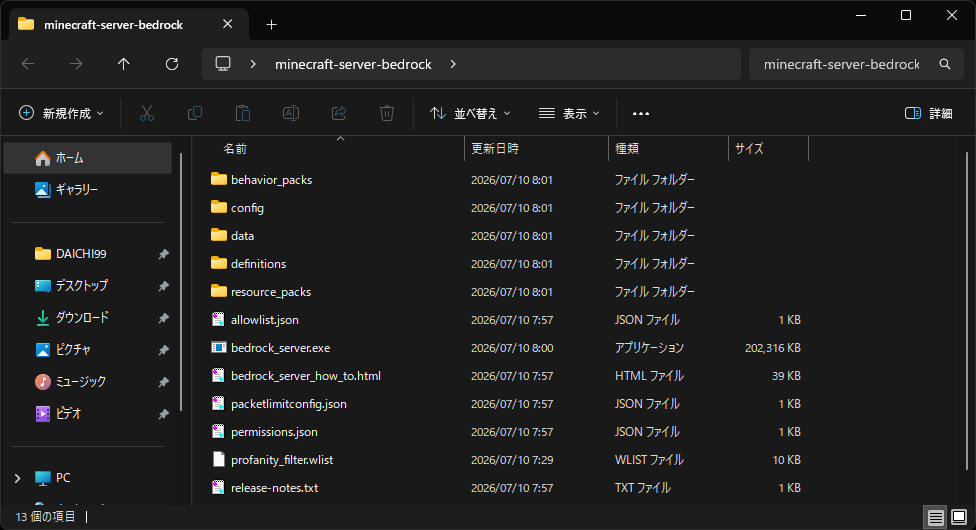Open the DAICHI99 folder in sidebar
This screenshot has width=976, height=530.
[88, 253]
